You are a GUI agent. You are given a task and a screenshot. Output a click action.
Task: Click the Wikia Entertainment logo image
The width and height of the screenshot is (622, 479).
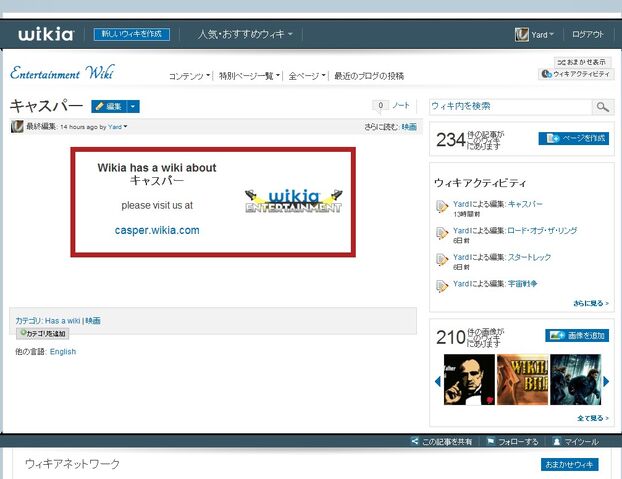pos(294,201)
